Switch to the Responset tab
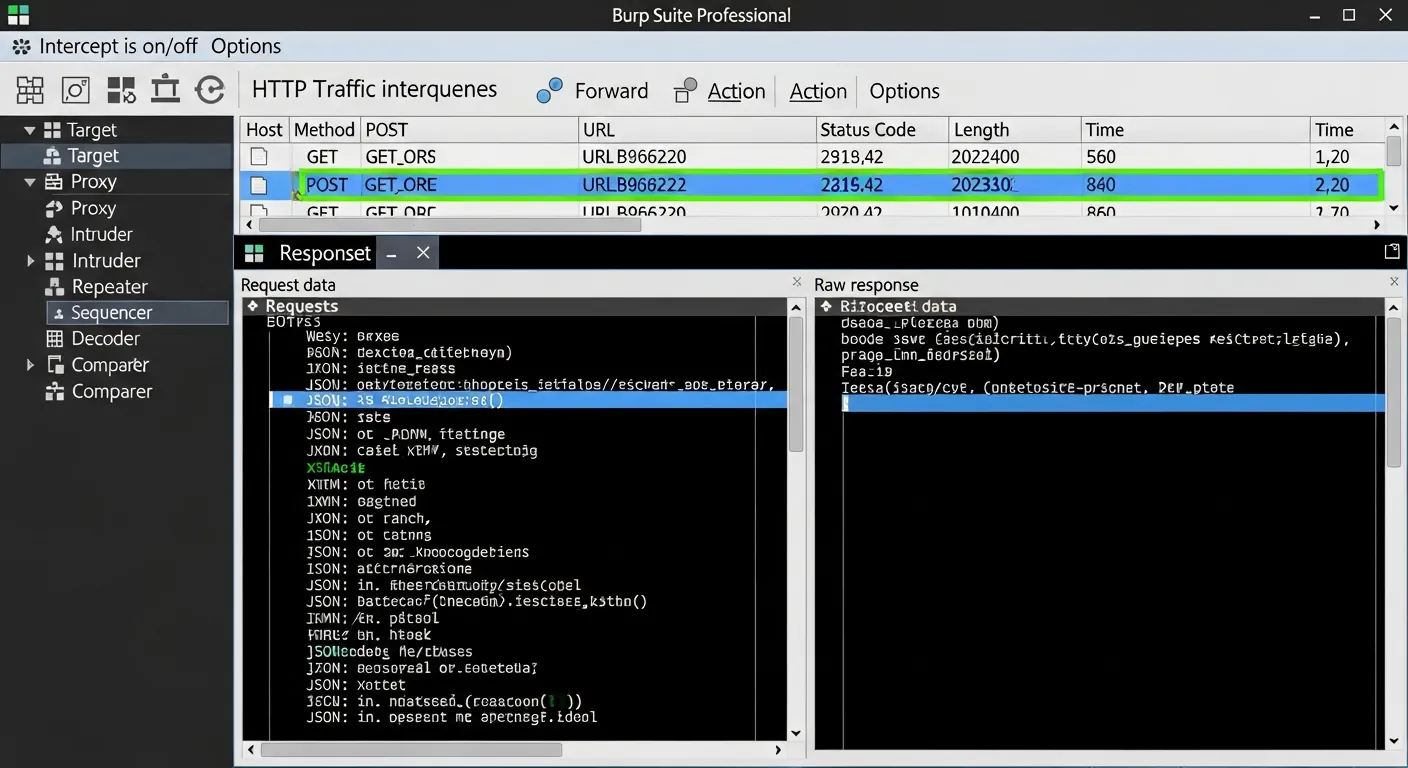The width and height of the screenshot is (1408, 768). [x=324, y=253]
